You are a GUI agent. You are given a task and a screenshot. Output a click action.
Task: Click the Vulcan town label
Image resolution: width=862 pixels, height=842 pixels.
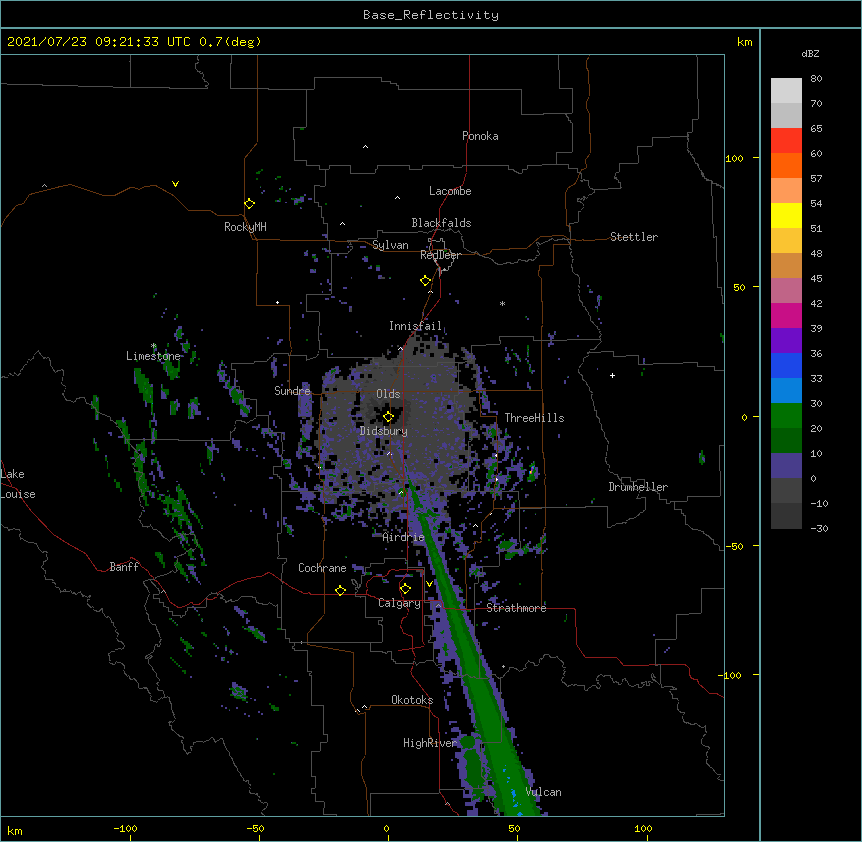[543, 792]
